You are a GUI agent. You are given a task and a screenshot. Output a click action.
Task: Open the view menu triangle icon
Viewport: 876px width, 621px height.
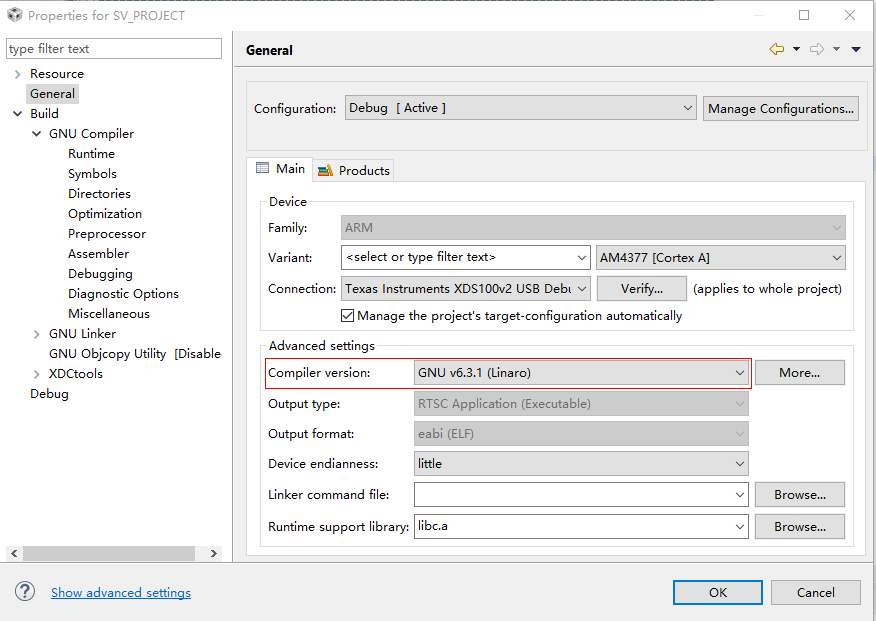click(x=856, y=49)
